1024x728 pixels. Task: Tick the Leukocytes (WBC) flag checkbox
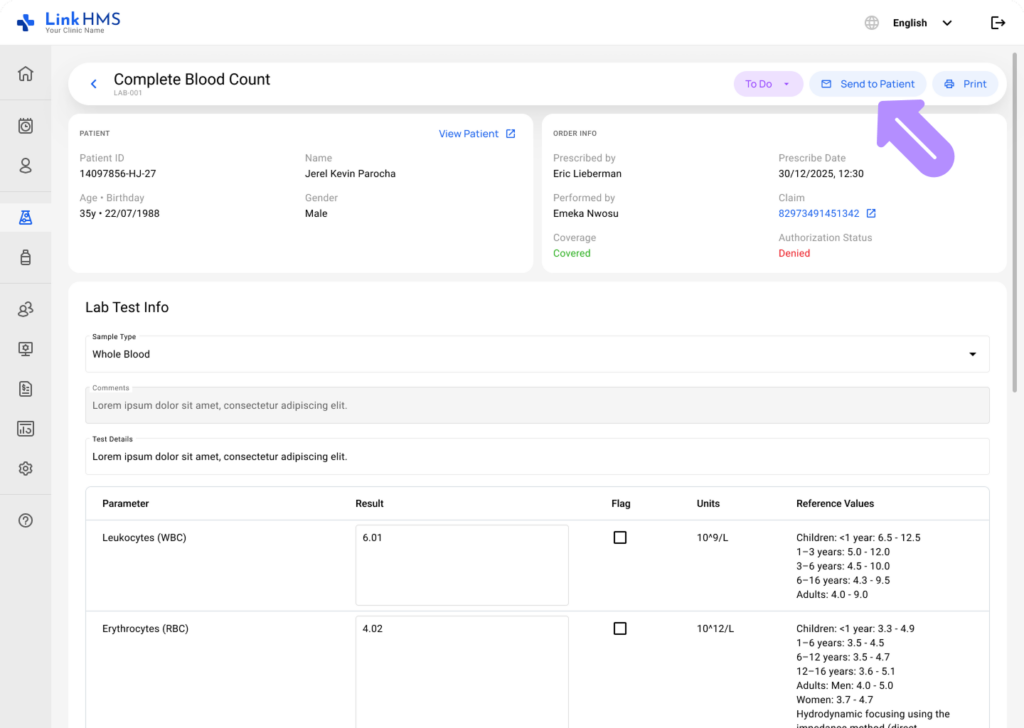(620, 537)
